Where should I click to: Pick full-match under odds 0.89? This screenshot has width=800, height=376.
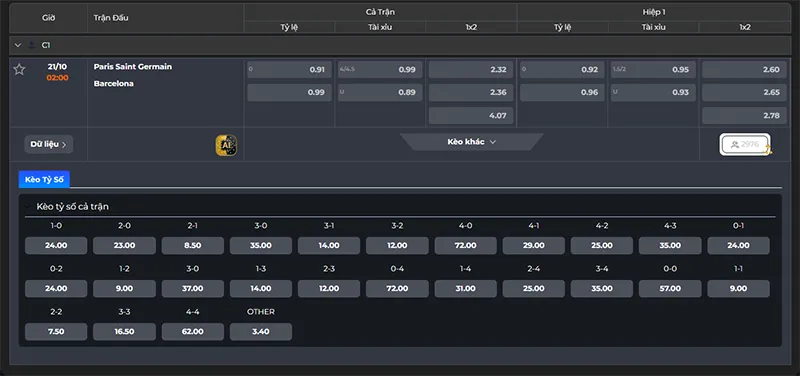coord(380,92)
